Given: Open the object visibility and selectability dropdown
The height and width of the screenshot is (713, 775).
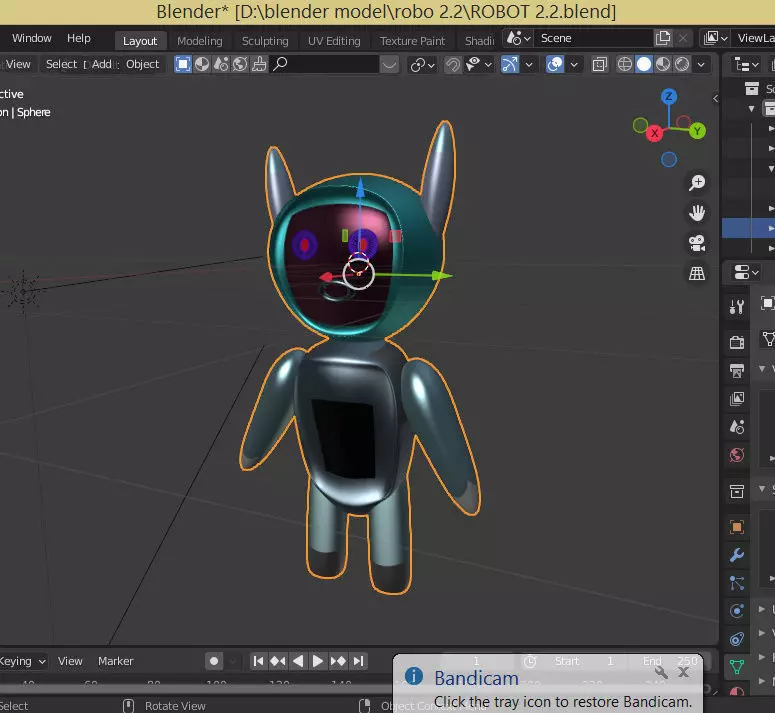Looking at the screenshot, I should (x=479, y=64).
